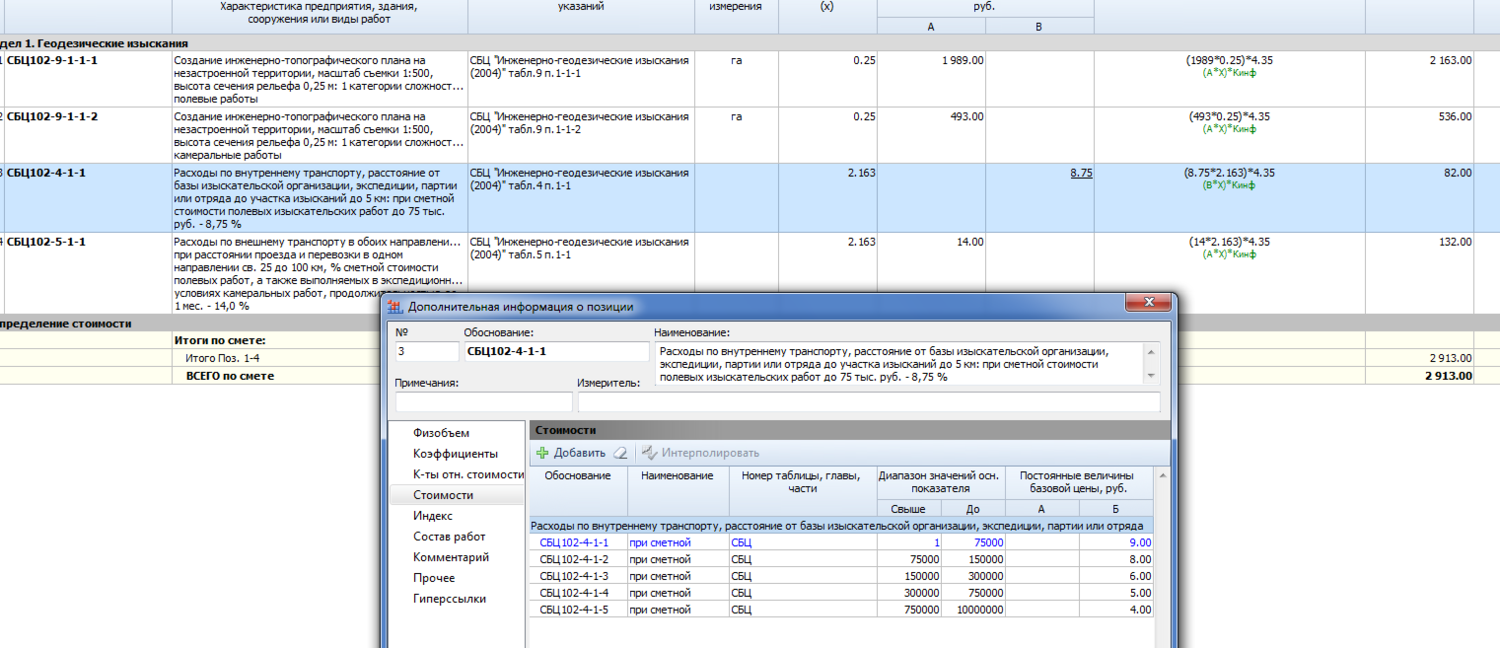Show the Гиперссылки section
1500x648 pixels.
(449, 599)
